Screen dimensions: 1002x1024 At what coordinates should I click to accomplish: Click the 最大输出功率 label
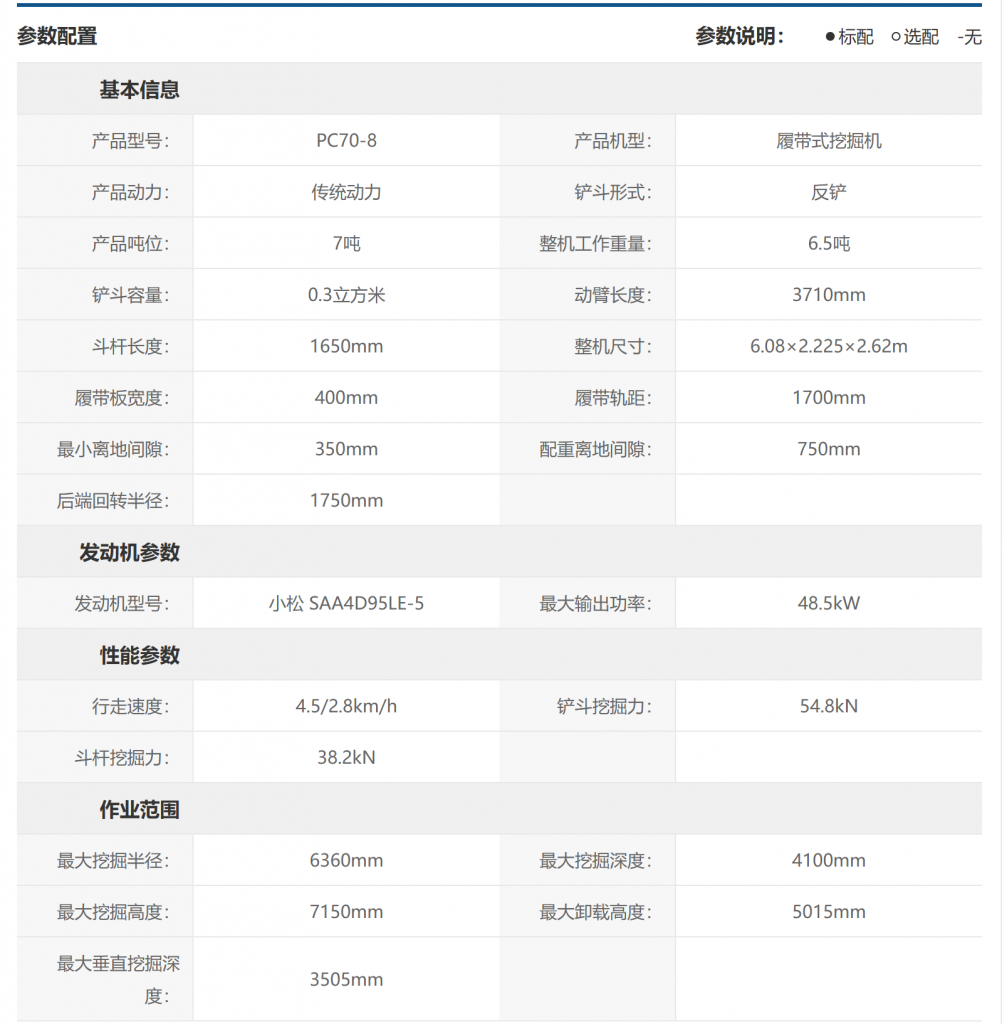coord(595,603)
